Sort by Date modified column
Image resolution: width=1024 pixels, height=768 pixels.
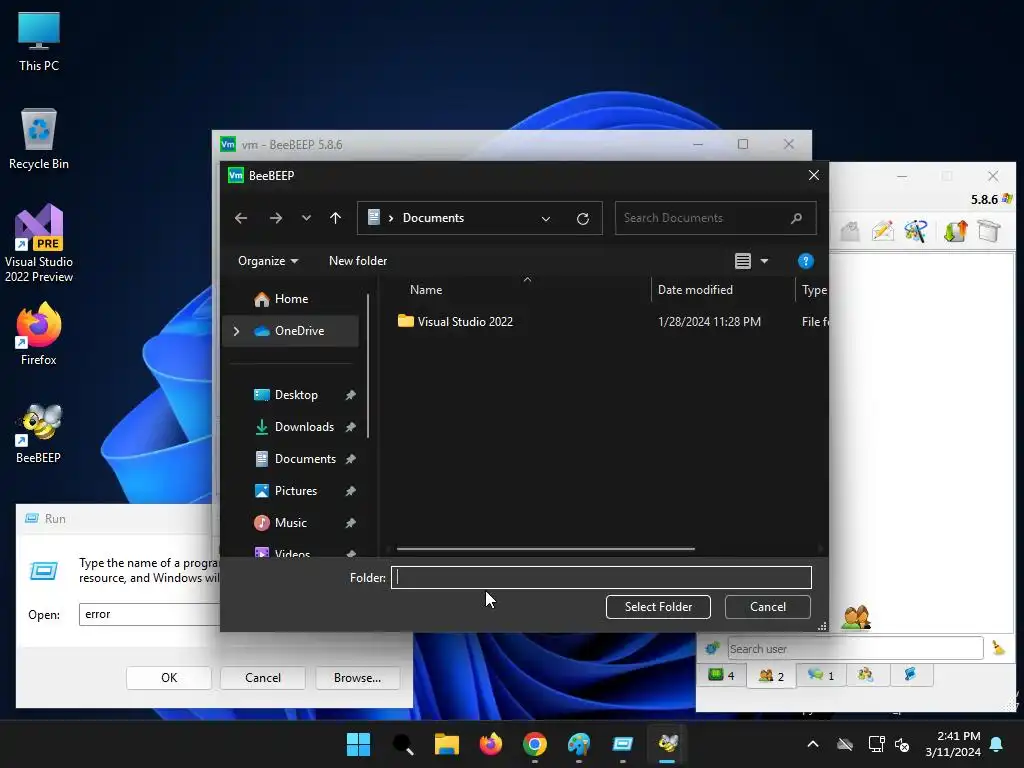pyautogui.click(x=695, y=290)
